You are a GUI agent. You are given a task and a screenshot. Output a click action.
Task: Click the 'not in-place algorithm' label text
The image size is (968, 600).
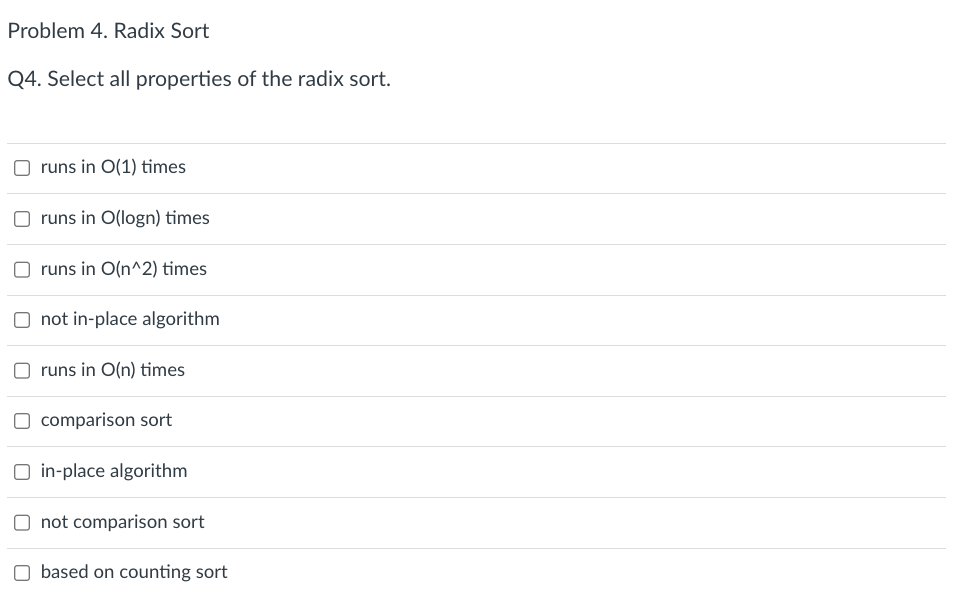point(130,319)
